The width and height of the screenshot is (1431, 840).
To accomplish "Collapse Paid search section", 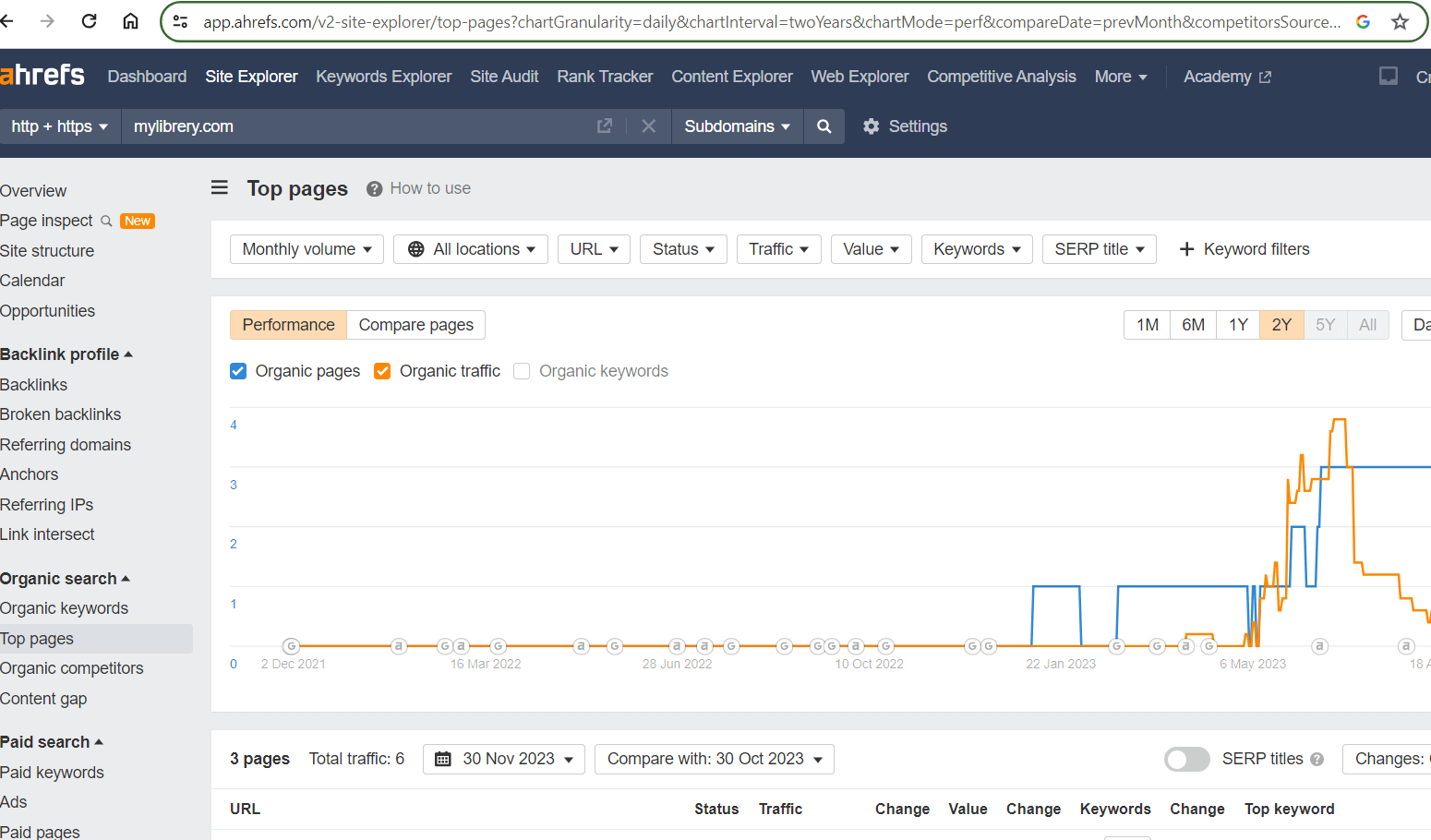I will (52, 742).
